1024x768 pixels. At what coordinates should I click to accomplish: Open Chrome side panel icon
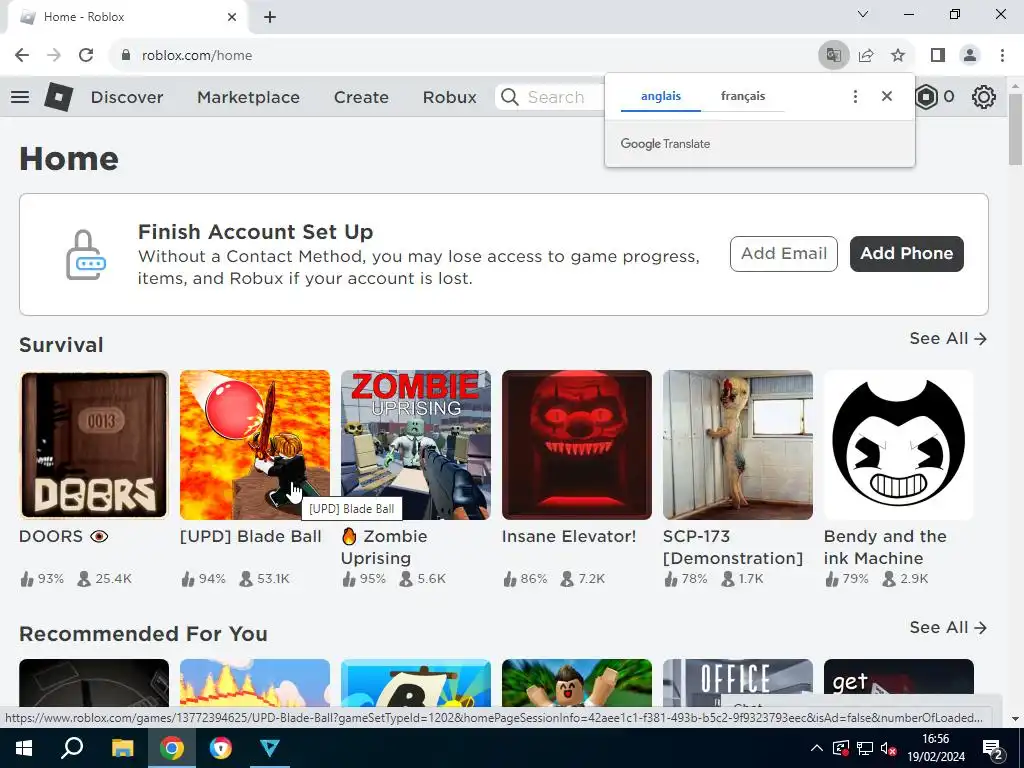coord(938,56)
